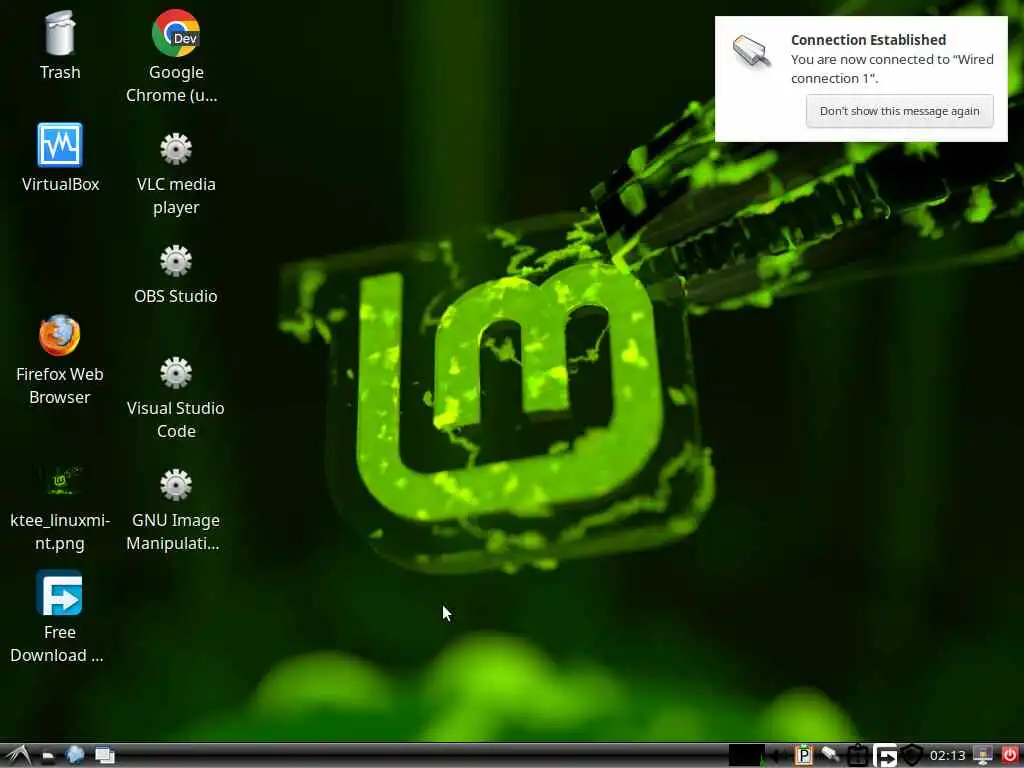Open the Trash desktop icon
Screen dimensions: 1024x768
click(60, 33)
